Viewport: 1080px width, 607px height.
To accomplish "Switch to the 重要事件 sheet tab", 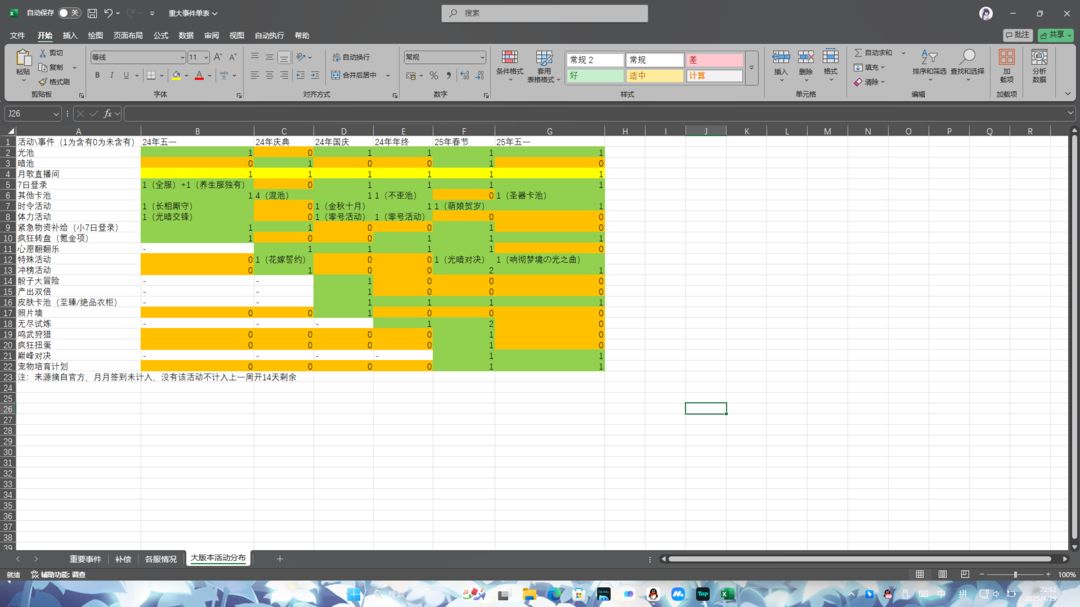I will pyautogui.click(x=85, y=559).
